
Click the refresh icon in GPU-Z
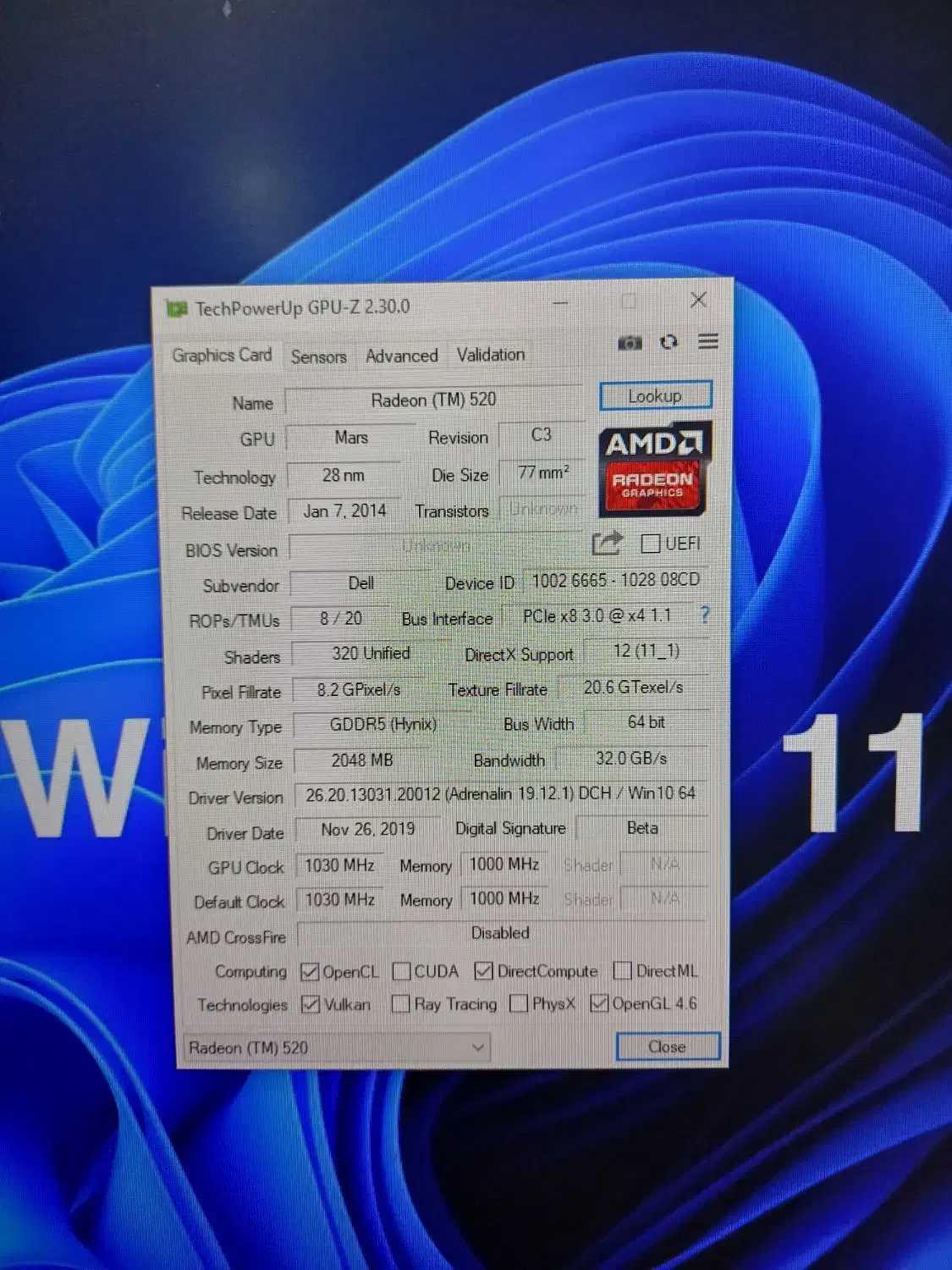pos(669,342)
